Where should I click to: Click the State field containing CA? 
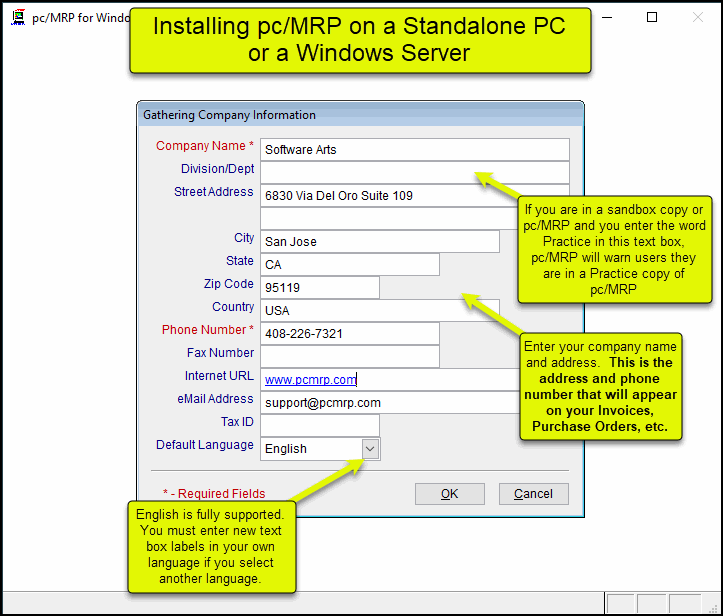click(x=350, y=264)
